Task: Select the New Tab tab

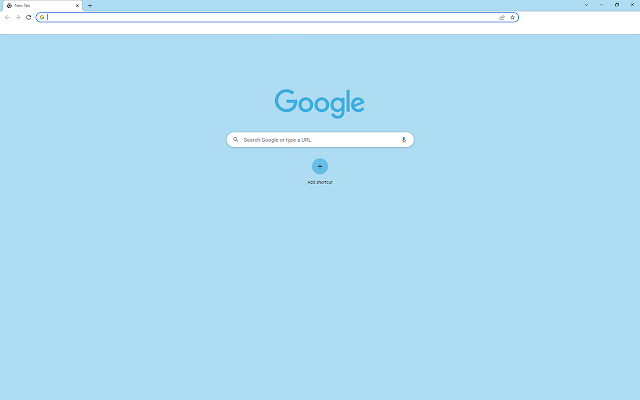Action: 42,6
